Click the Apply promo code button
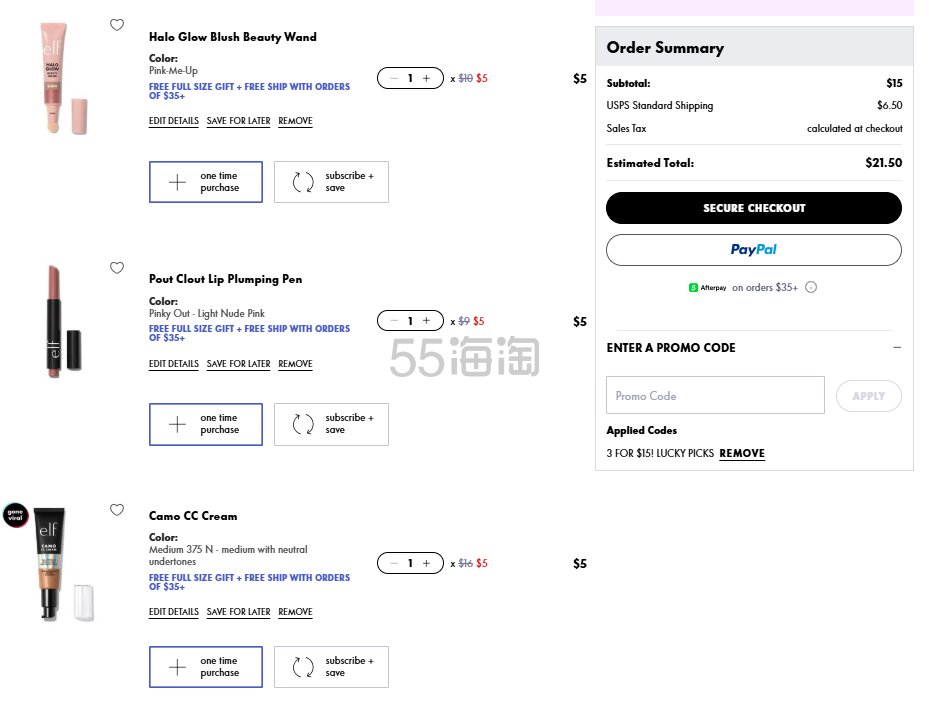The height and width of the screenshot is (713, 929). click(868, 396)
